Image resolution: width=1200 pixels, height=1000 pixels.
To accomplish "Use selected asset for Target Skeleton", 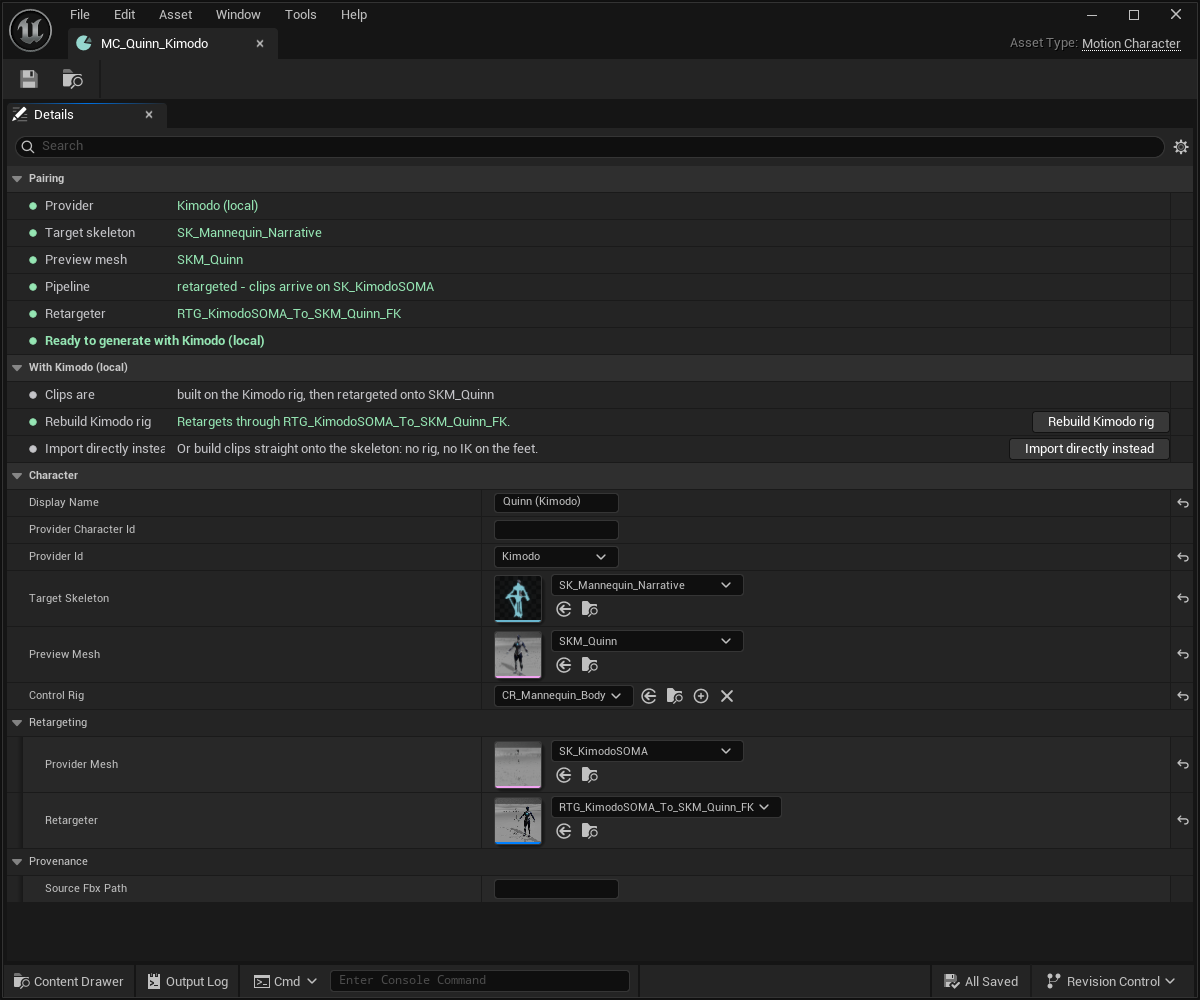I will point(564,609).
